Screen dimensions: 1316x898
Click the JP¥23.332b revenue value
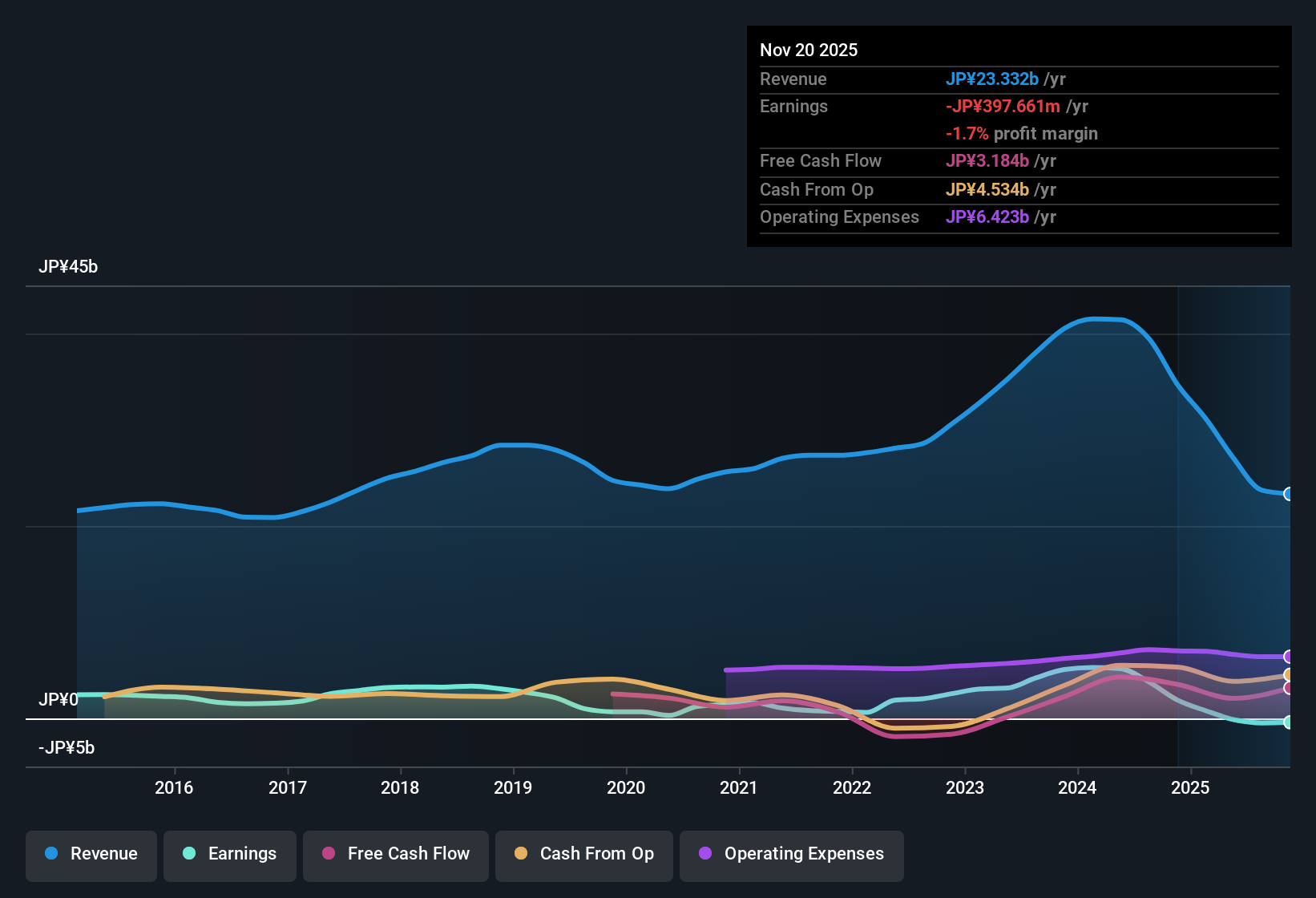tap(993, 79)
